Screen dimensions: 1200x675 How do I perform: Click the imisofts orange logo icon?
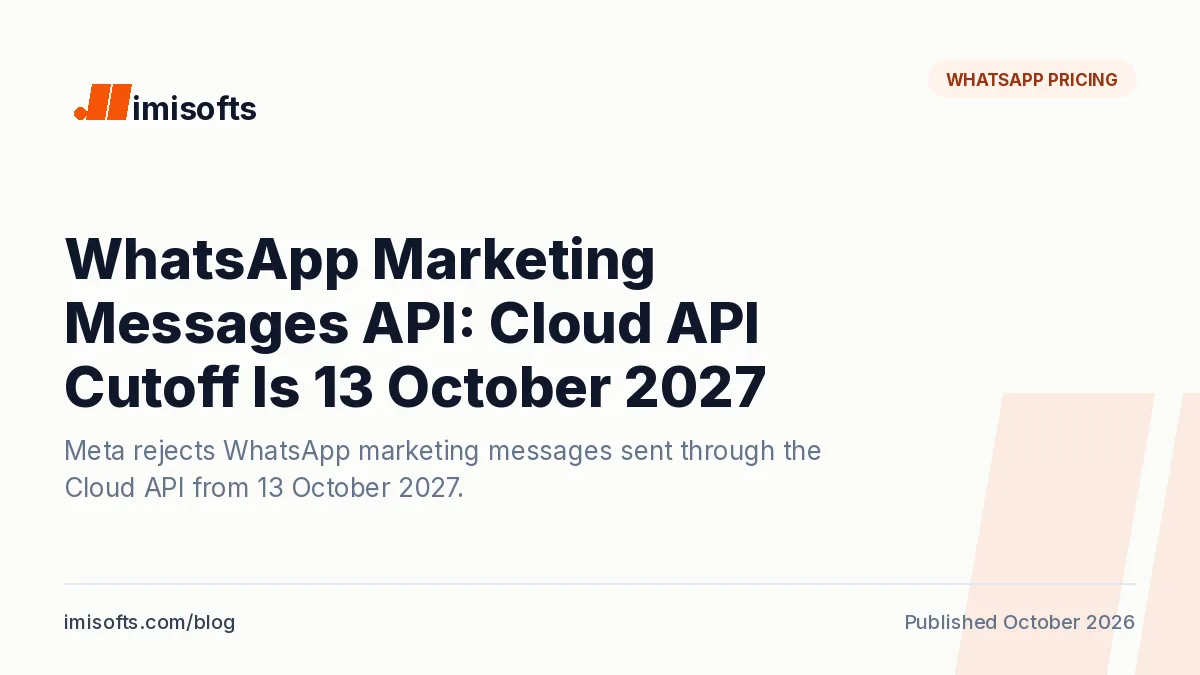(102, 103)
